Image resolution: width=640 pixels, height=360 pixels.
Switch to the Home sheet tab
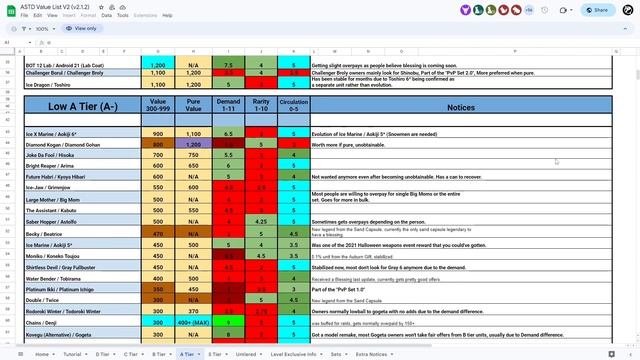point(42,354)
